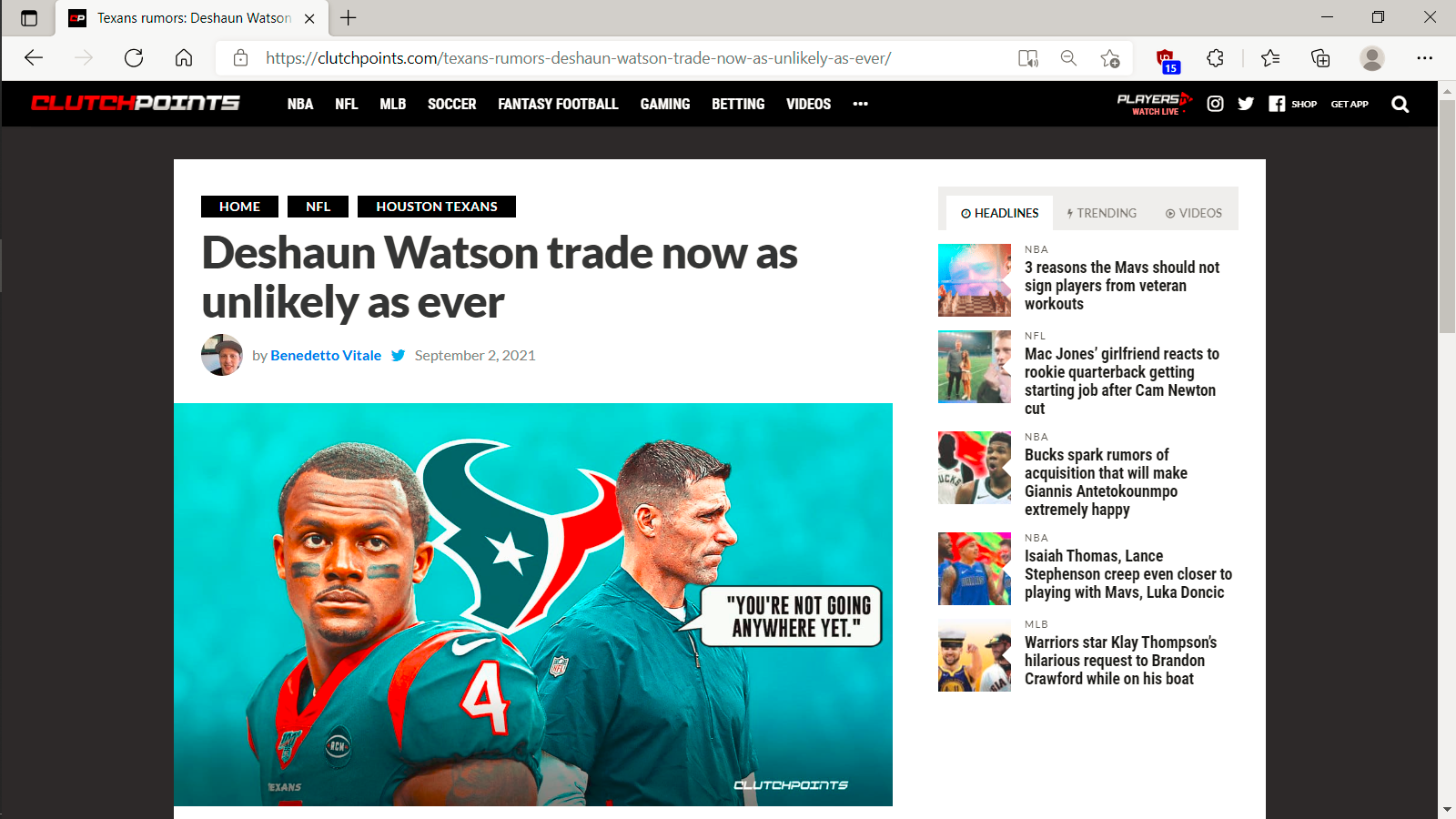1456x819 pixels.
Task: Open the VIDEOS nav menu
Action: pos(809,104)
